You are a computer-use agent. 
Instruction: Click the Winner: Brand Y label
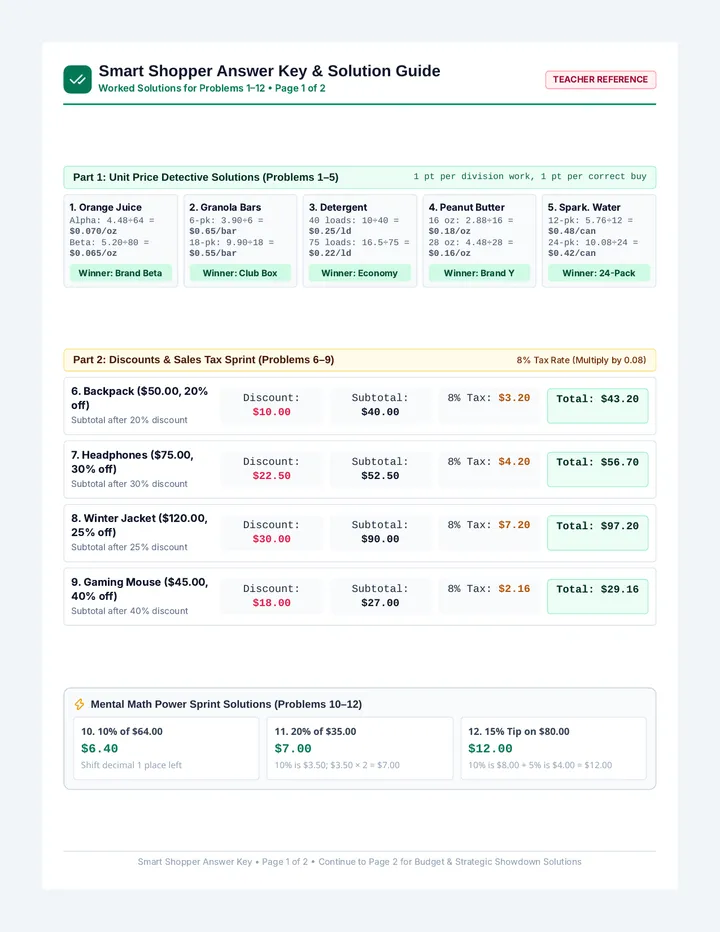point(479,273)
